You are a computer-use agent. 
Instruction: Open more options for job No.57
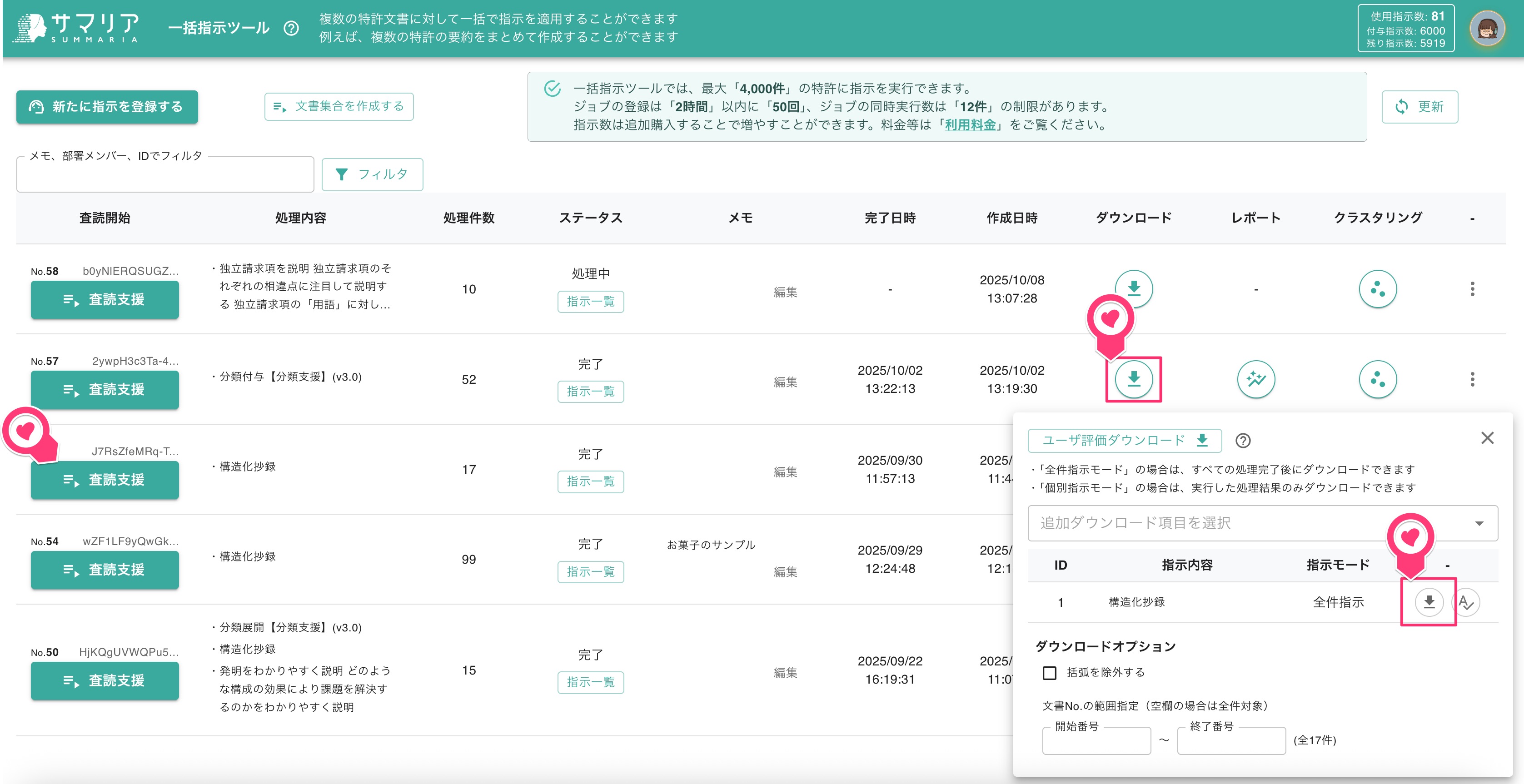(1472, 379)
